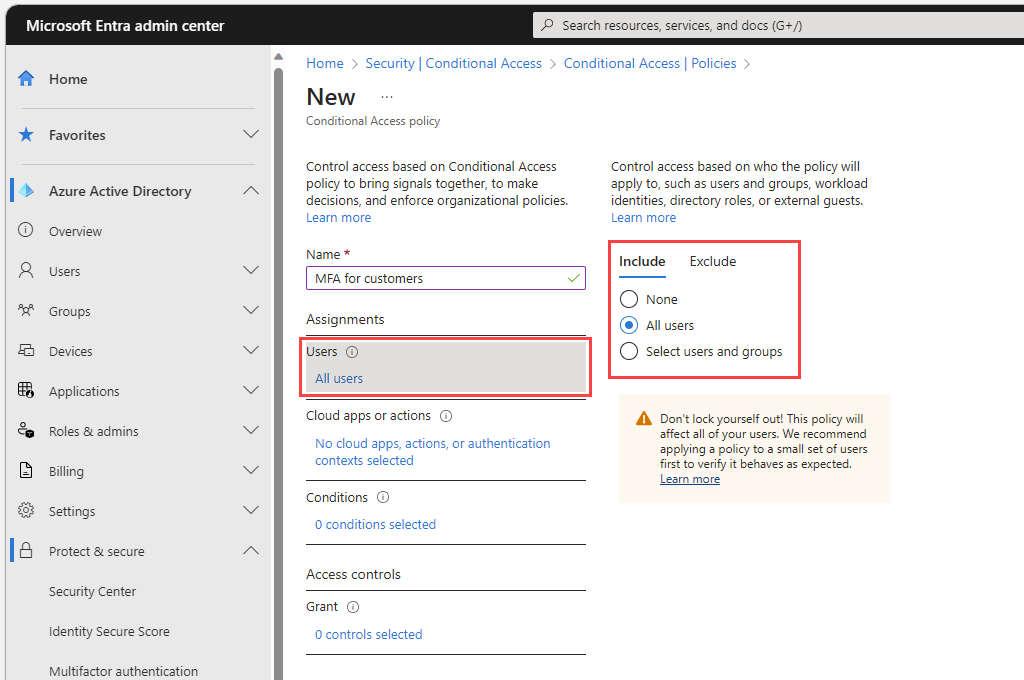Click Learn more in lockout warning

690,479
